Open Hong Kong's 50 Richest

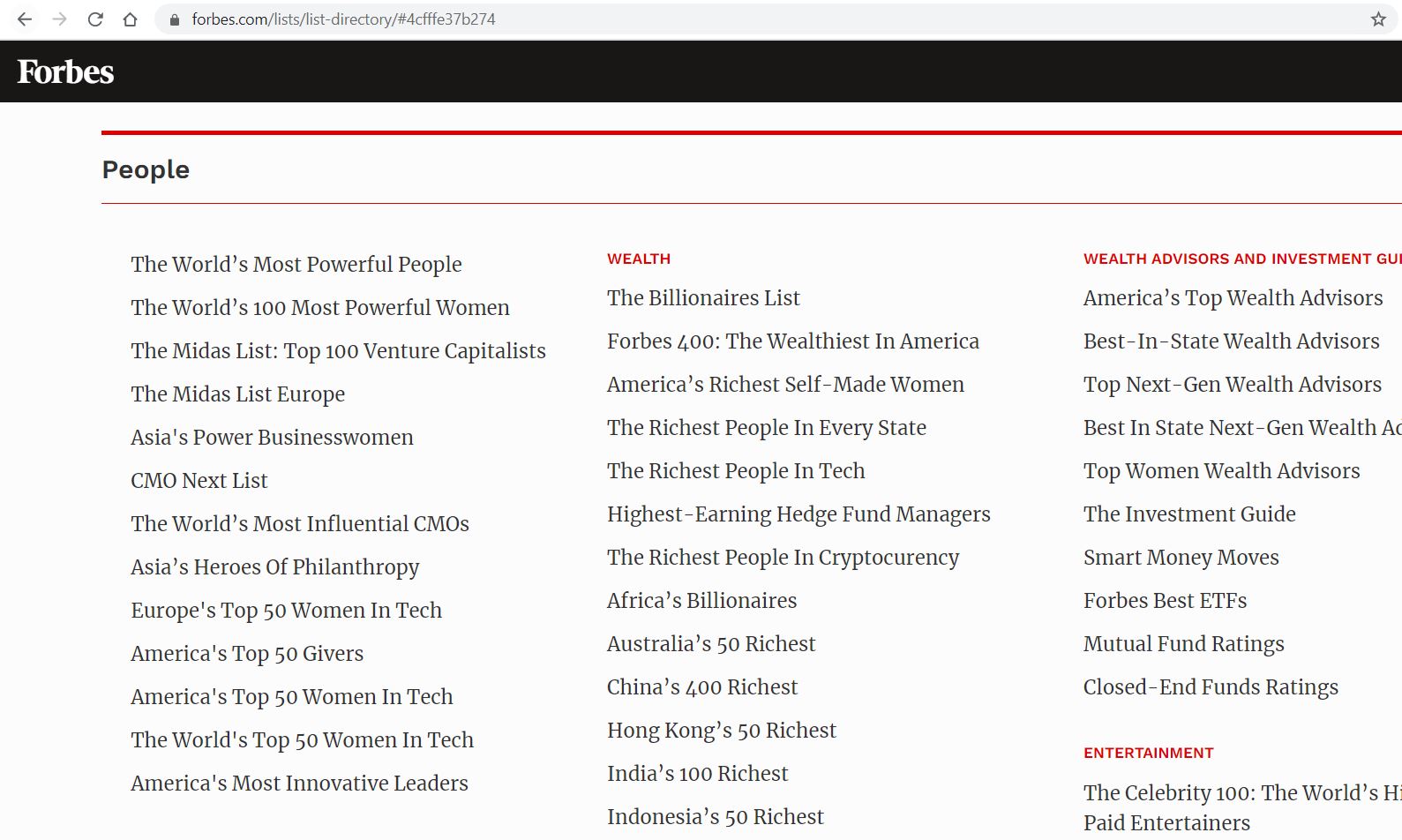pyautogui.click(x=722, y=731)
